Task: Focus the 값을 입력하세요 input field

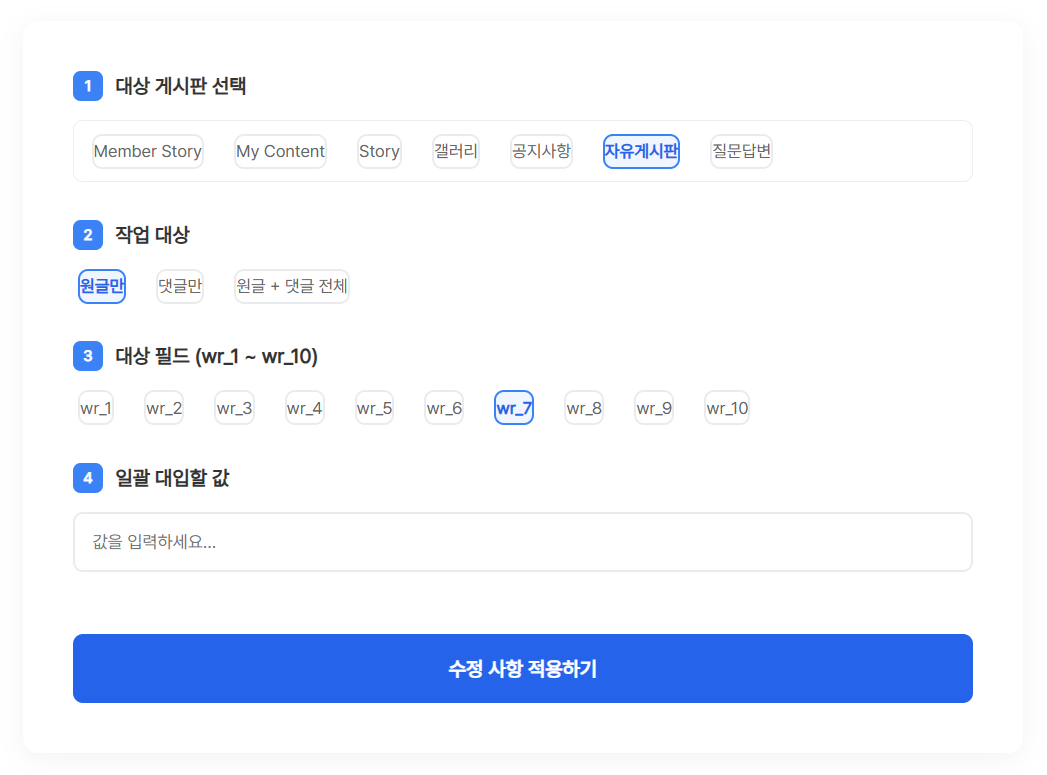Action: pos(523,542)
